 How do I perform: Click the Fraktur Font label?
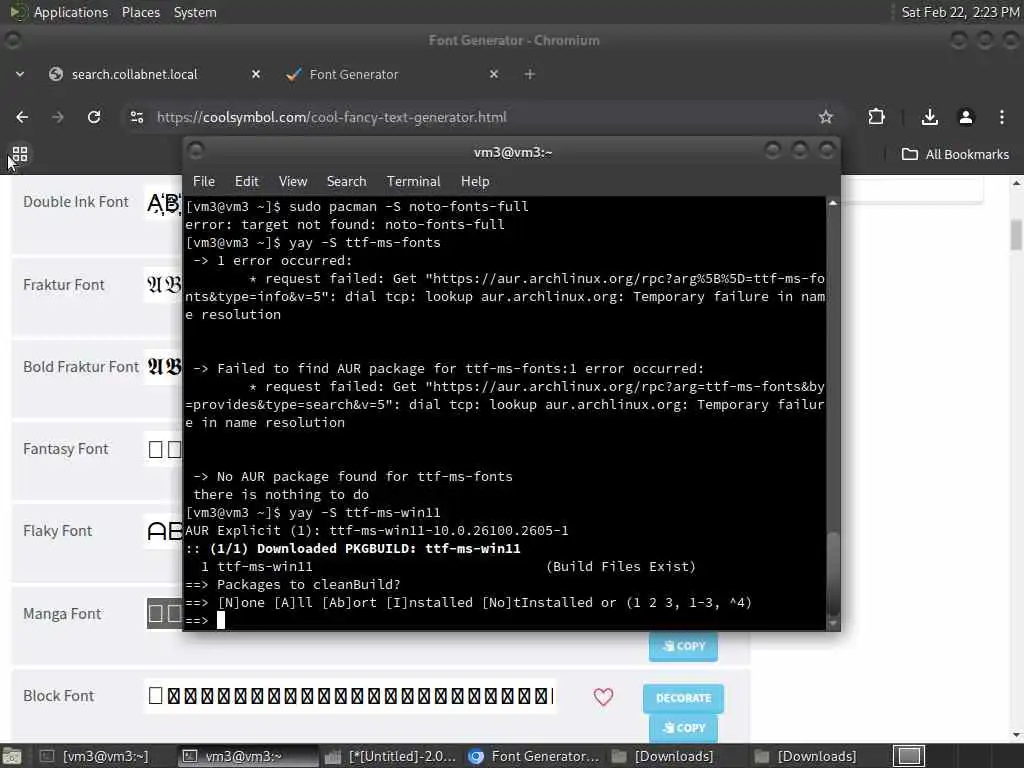63,285
